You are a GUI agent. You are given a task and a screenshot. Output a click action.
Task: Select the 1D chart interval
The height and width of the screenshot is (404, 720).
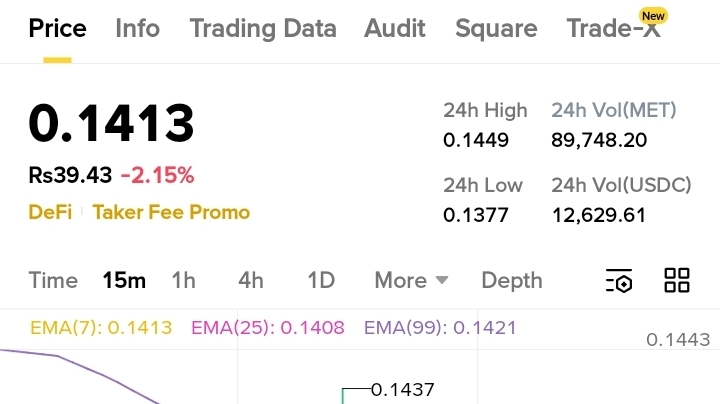[x=320, y=281]
